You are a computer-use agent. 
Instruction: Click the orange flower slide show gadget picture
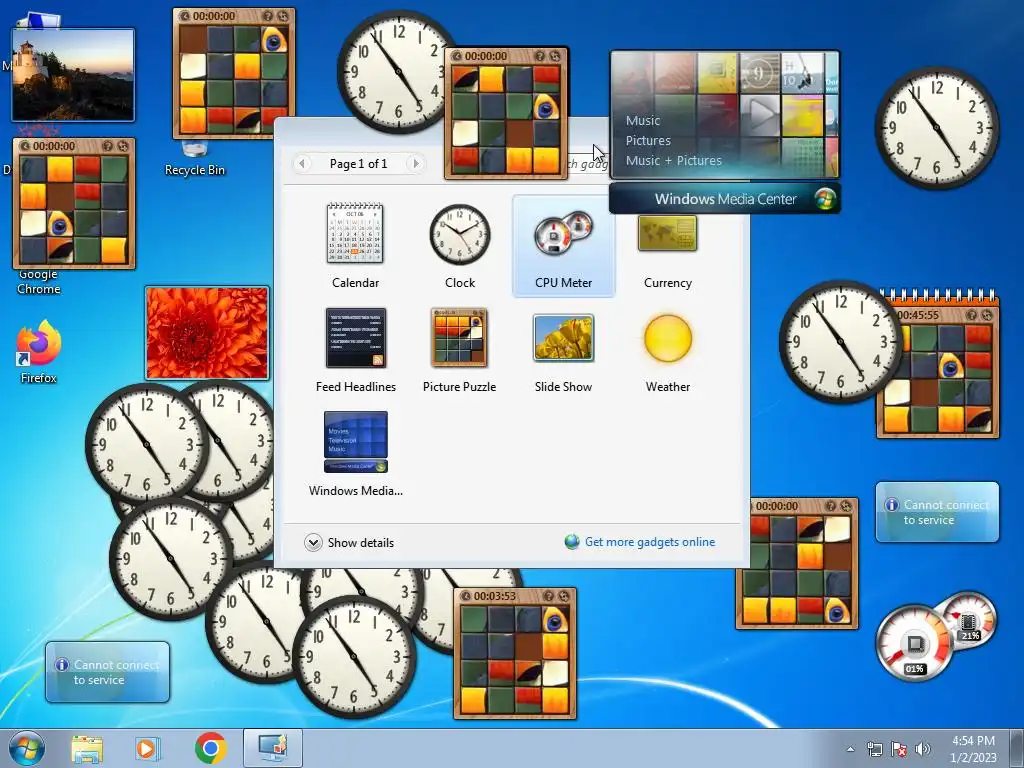[x=207, y=332]
